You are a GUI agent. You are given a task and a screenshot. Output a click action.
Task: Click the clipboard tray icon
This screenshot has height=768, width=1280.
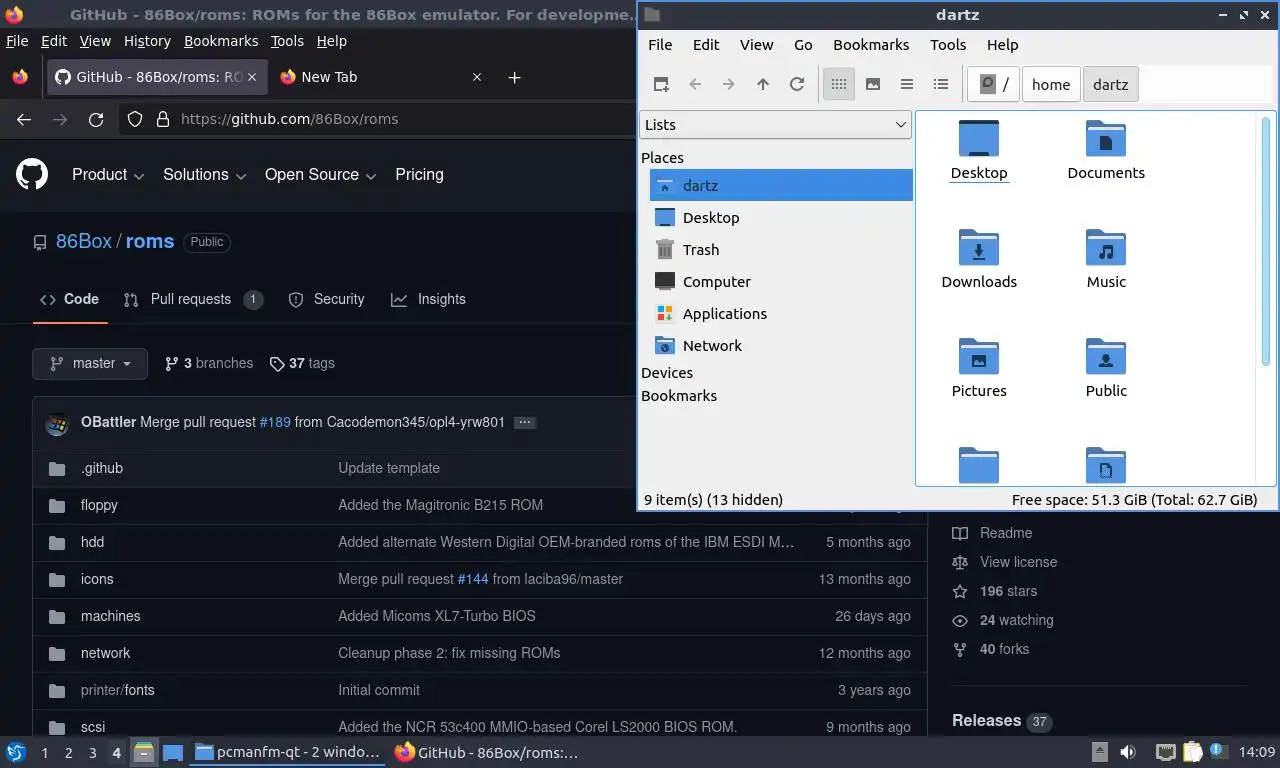point(1193,752)
